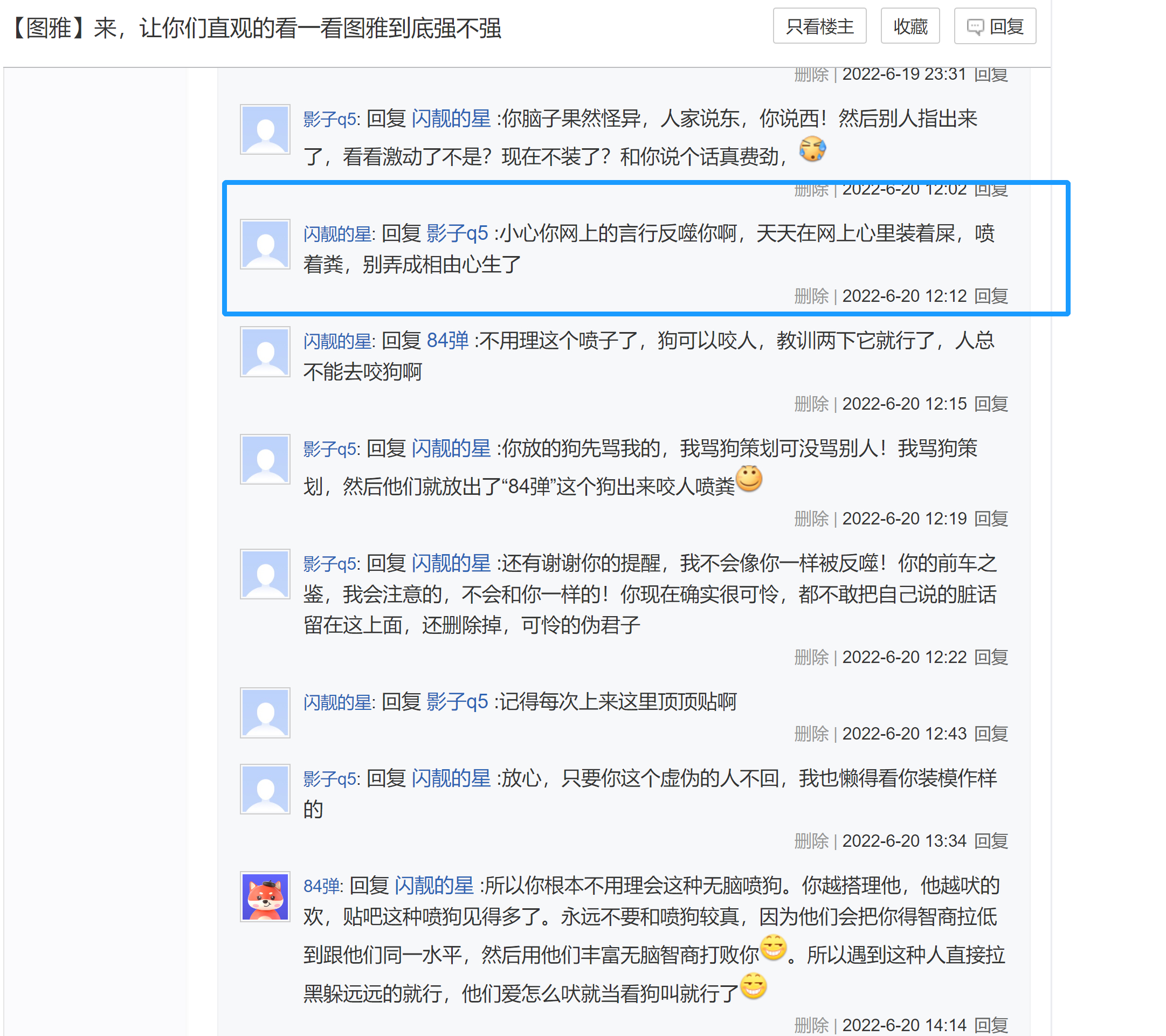Image resolution: width=1166 pixels, height=1036 pixels.
Task: Open 84弹's fox avatar
Action: 265,896
